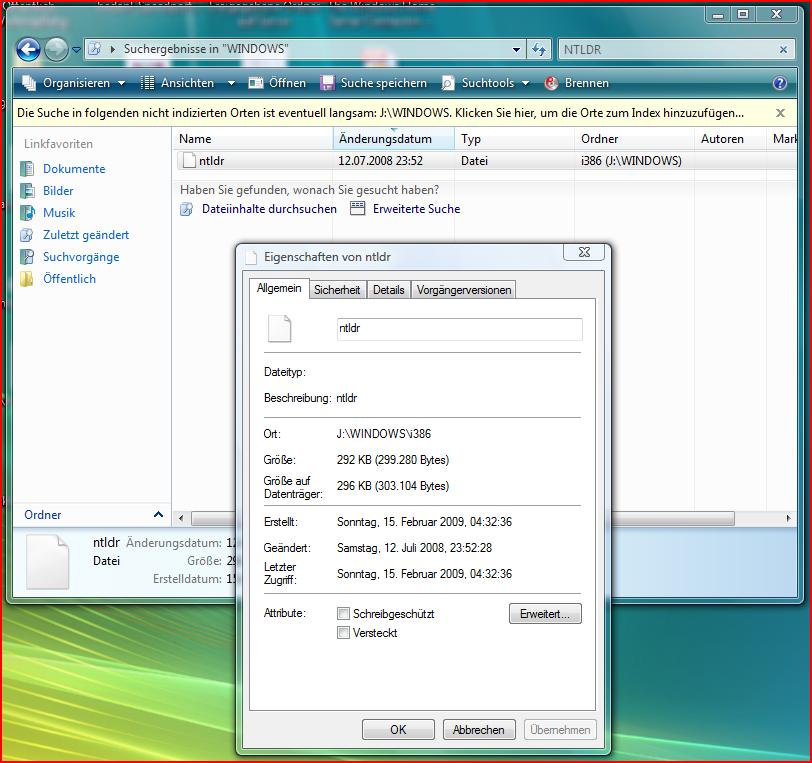812x763 pixels.
Task: Click the NTLDR search input field
Action: (668, 50)
